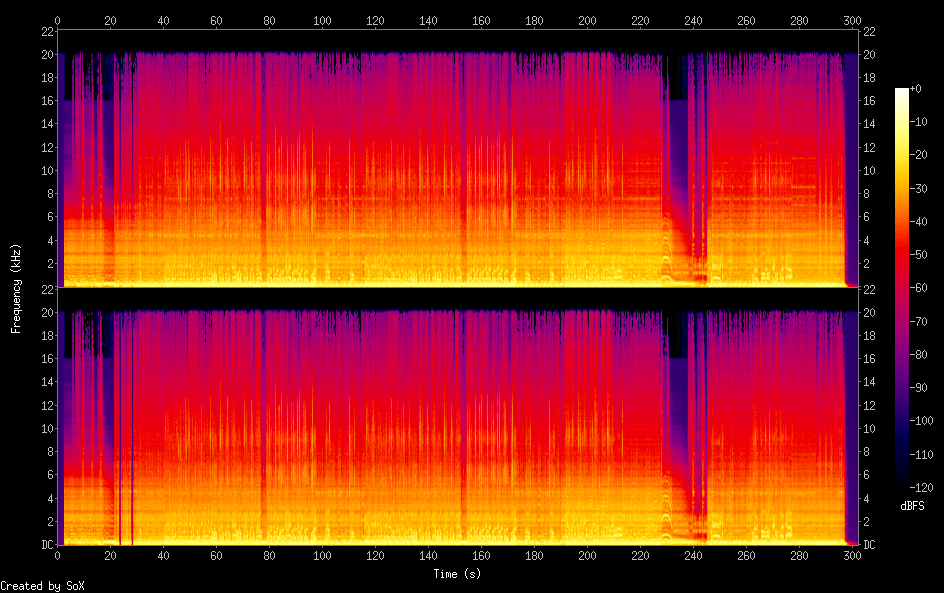Click the 0 tick on the top time axis
This screenshot has height=593, width=944.
coord(58,20)
